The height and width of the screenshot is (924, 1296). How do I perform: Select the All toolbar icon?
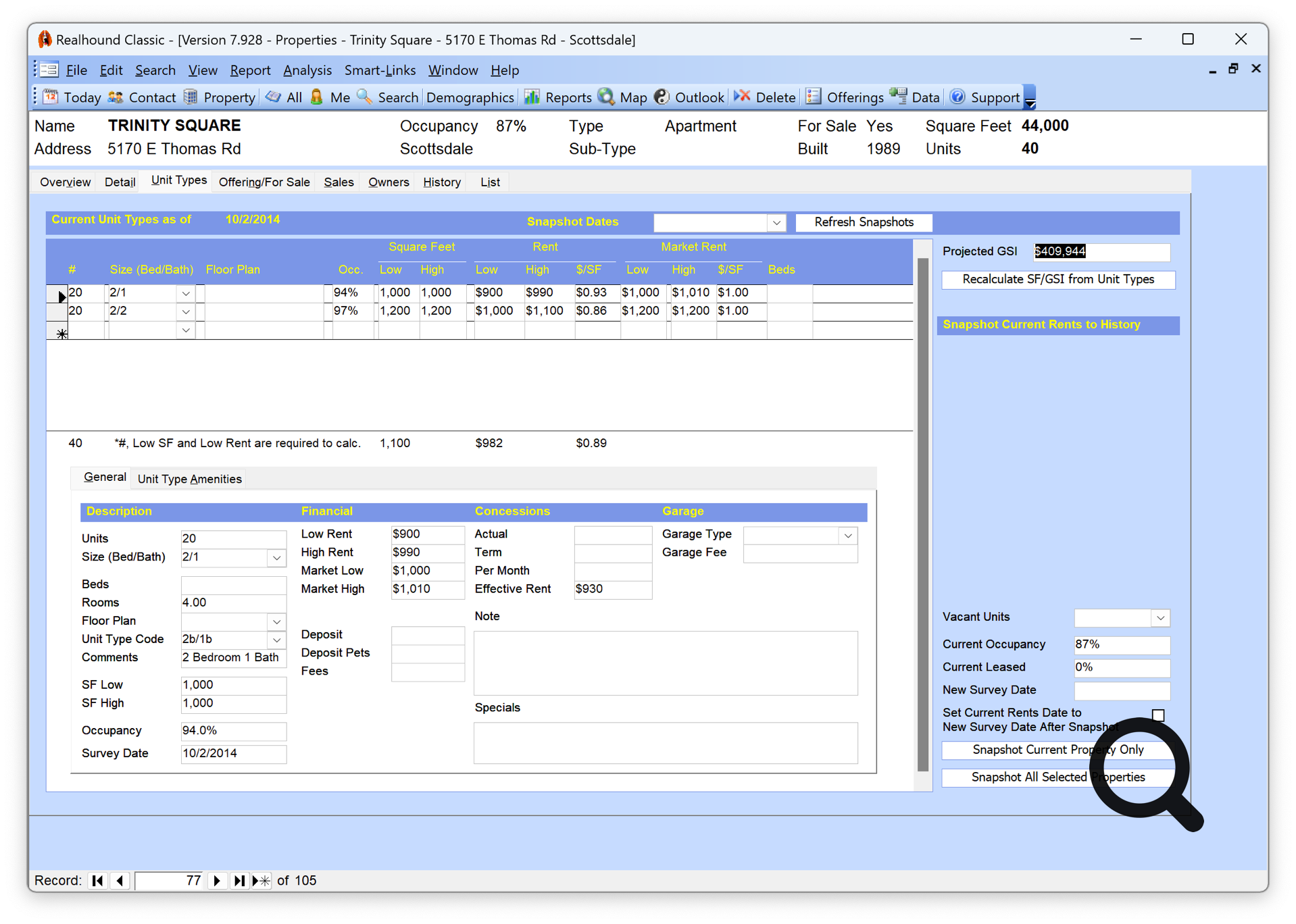click(274, 97)
